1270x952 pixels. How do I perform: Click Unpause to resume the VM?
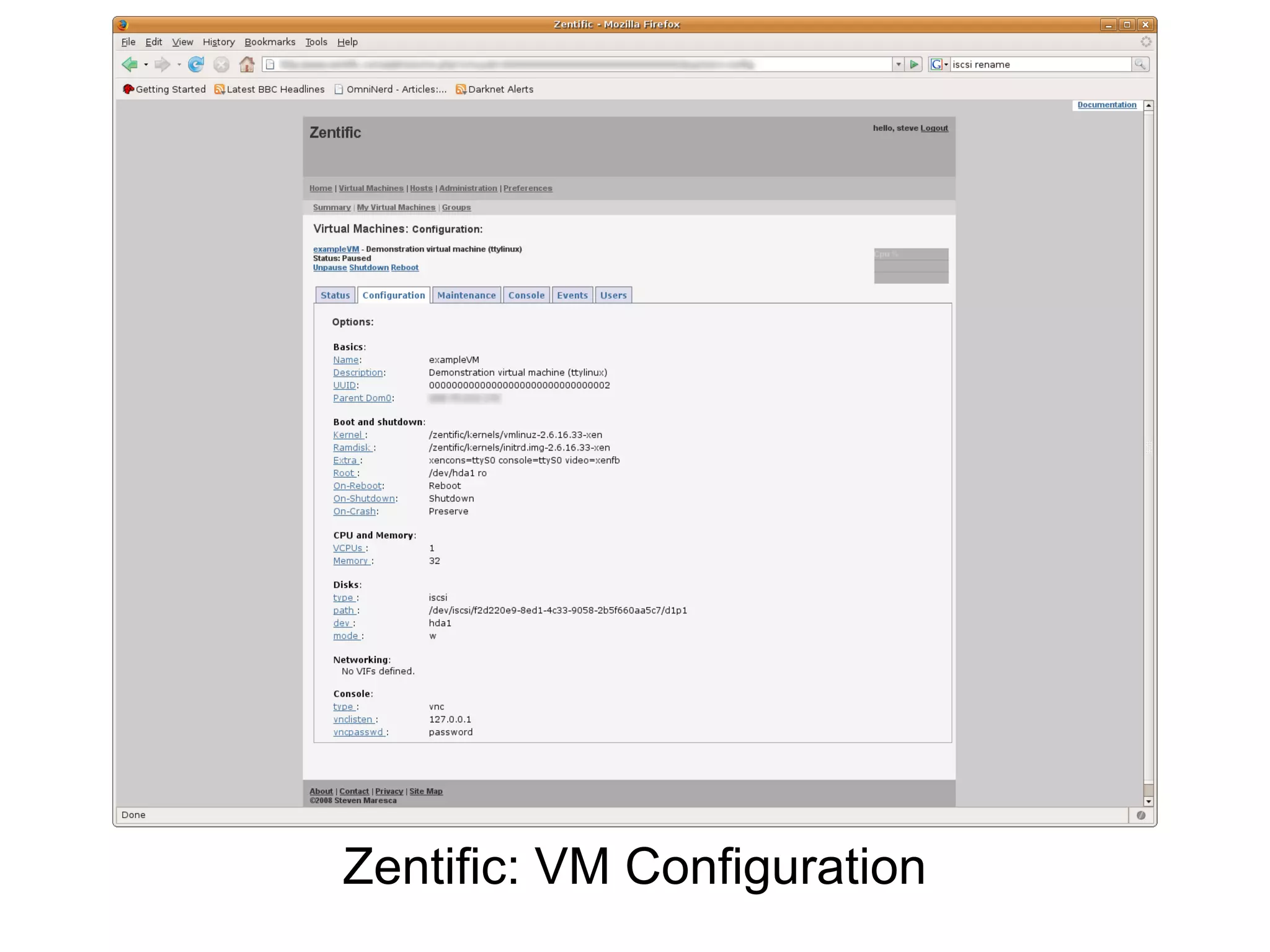(x=329, y=268)
